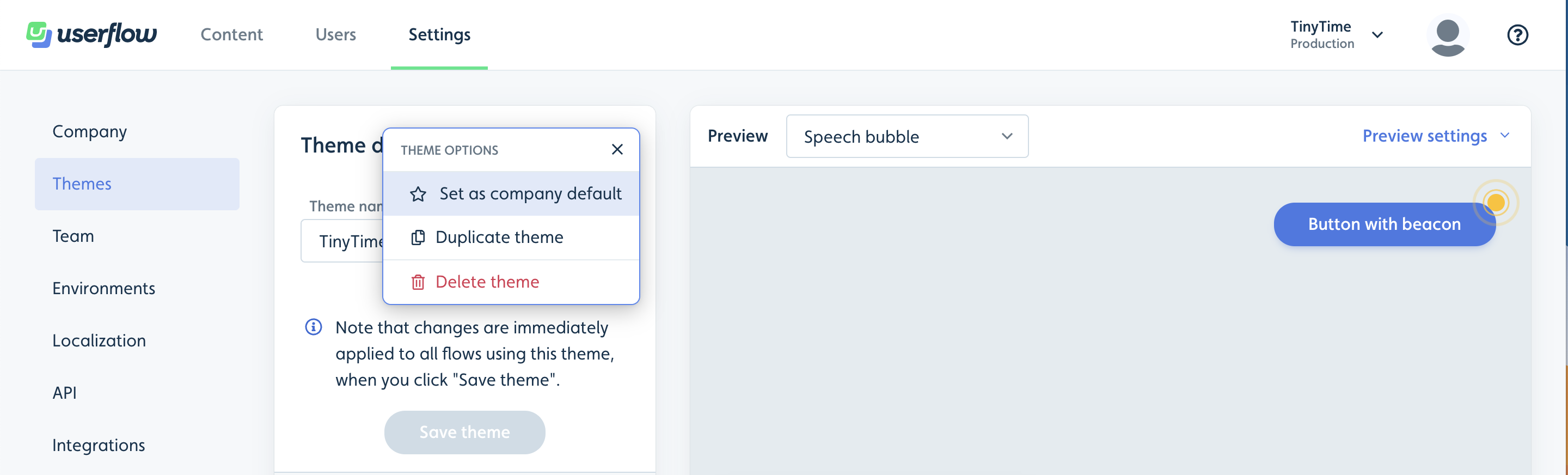Click the Button with beacon preview
1568x475 pixels.
tap(1384, 224)
